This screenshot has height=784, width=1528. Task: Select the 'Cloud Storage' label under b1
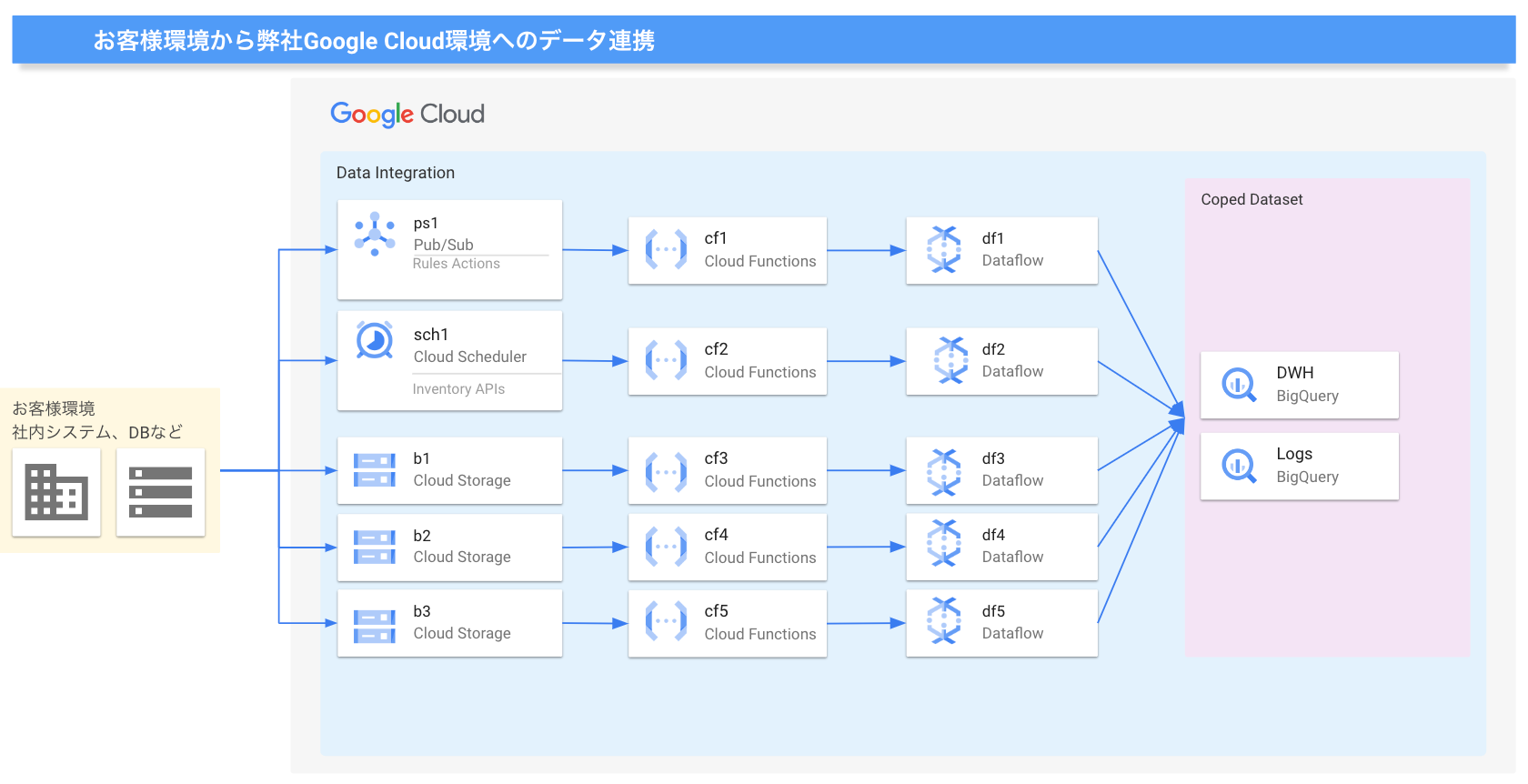coord(462,480)
